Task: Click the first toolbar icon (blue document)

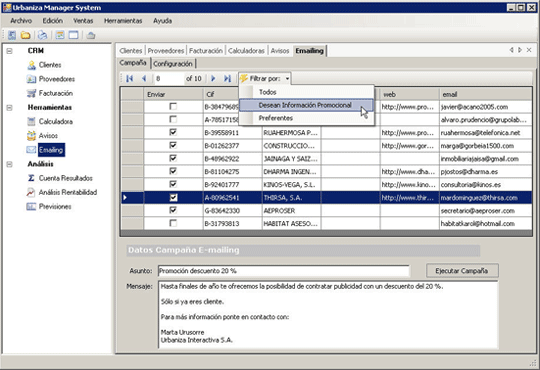Action: coord(12,35)
